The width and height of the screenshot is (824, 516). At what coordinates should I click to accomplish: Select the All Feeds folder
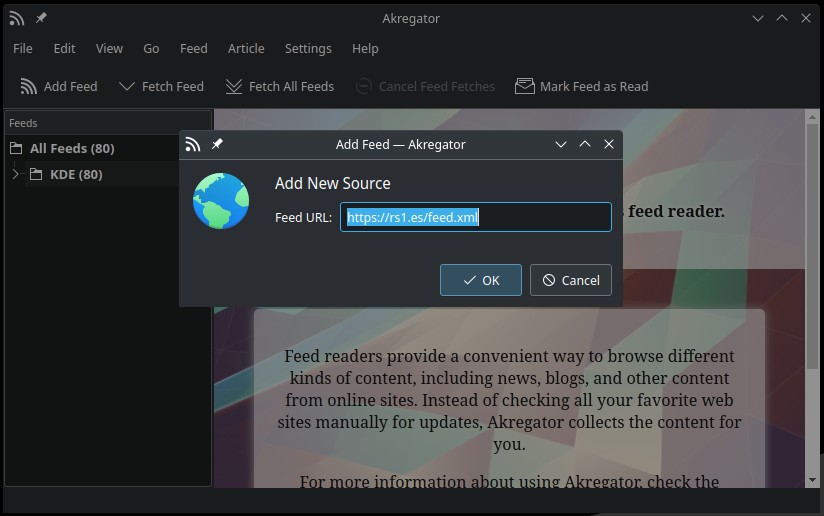(71, 148)
